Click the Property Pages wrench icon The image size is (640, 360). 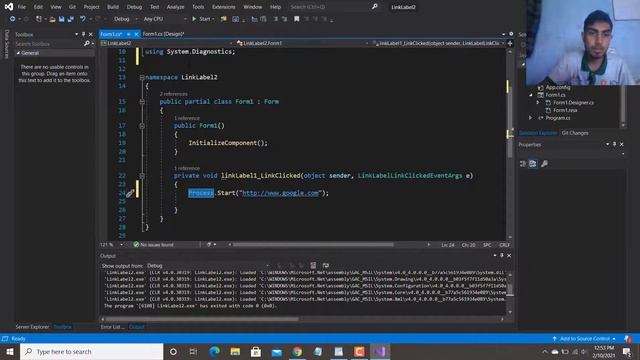(x=544, y=164)
